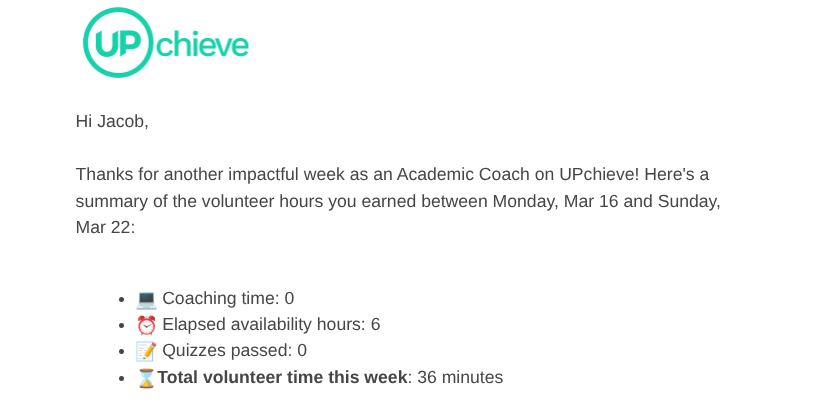The height and width of the screenshot is (420, 837).
Task: Click the alarm clock emoji icon
Action: (x=146, y=325)
